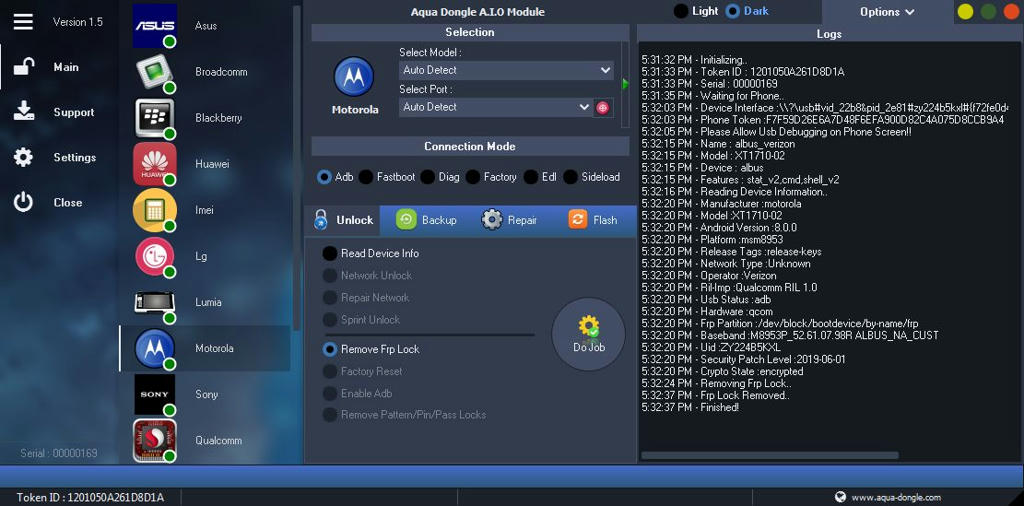
Task: Click the 'Version 1.5' label
Action: click(78, 22)
